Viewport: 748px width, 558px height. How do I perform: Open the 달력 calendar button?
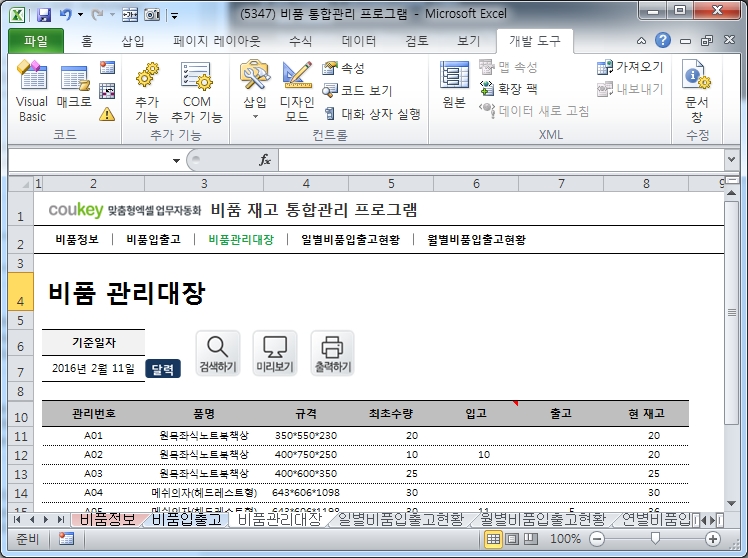pos(163,369)
